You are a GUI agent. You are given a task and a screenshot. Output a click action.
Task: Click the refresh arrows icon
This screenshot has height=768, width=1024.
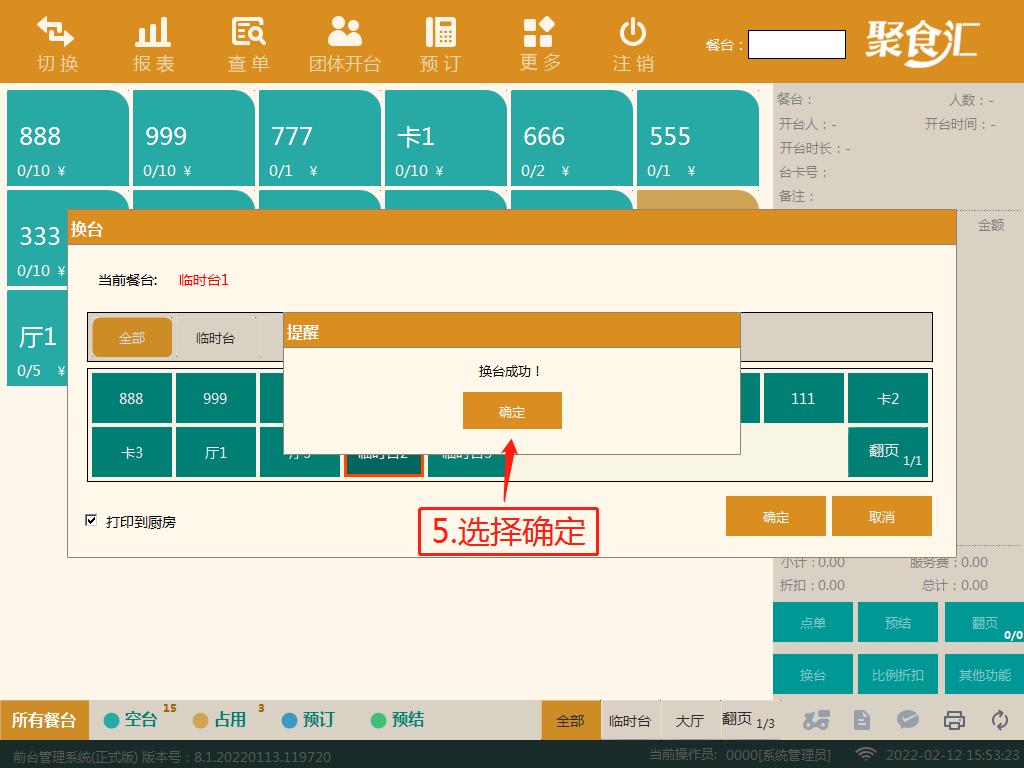1000,720
